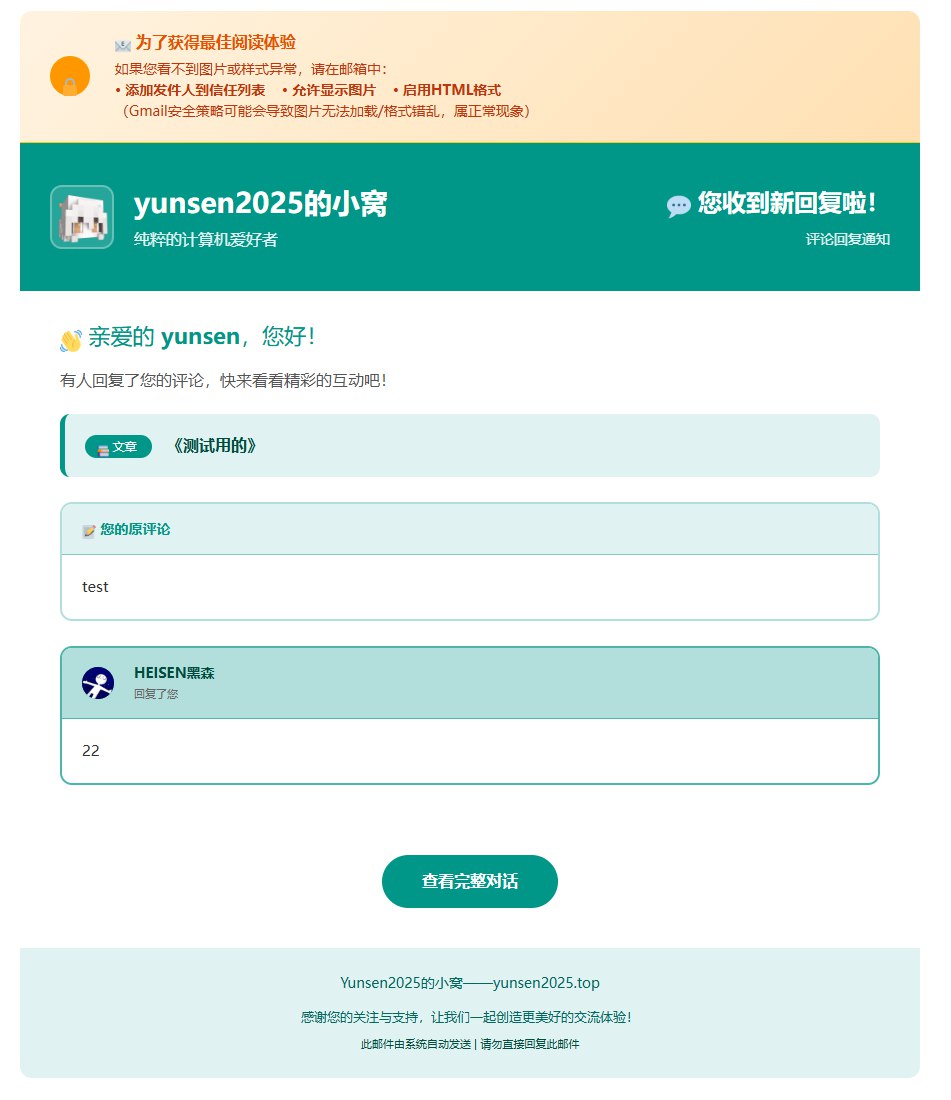Click the waving hand emoji icon

point(71,340)
